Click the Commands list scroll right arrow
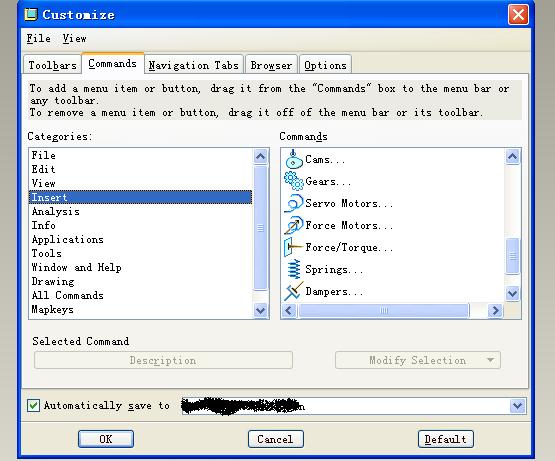This screenshot has width=555, height=461. pyautogui.click(x=495, y=311)
